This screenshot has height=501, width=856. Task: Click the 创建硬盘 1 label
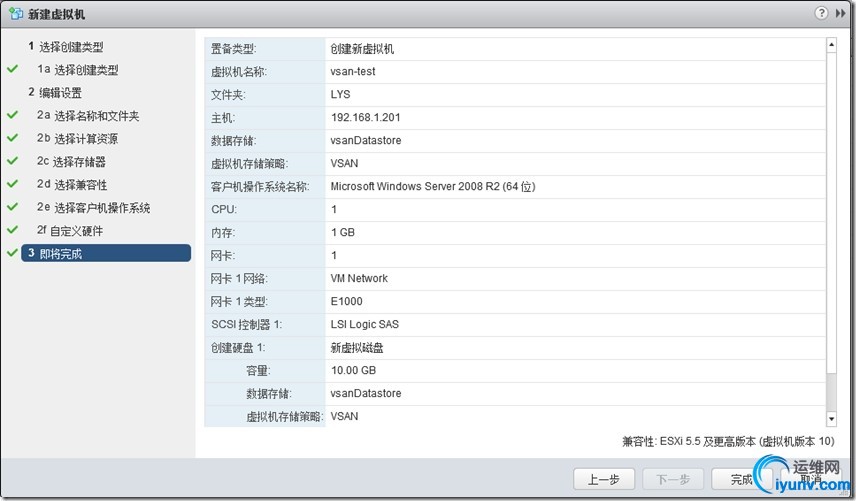point(238,348)
